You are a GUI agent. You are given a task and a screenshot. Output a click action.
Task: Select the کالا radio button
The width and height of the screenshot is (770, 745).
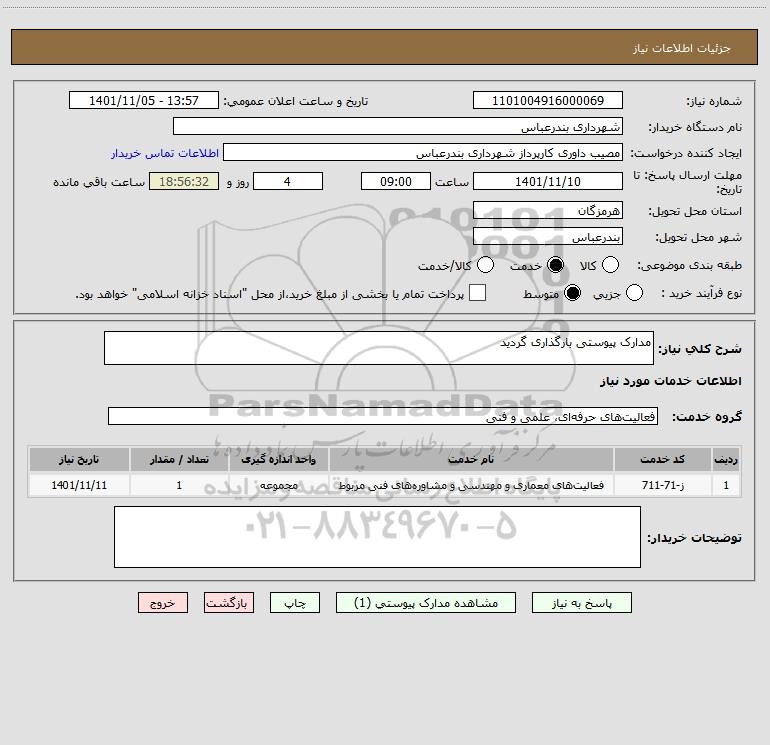(610, 265)
